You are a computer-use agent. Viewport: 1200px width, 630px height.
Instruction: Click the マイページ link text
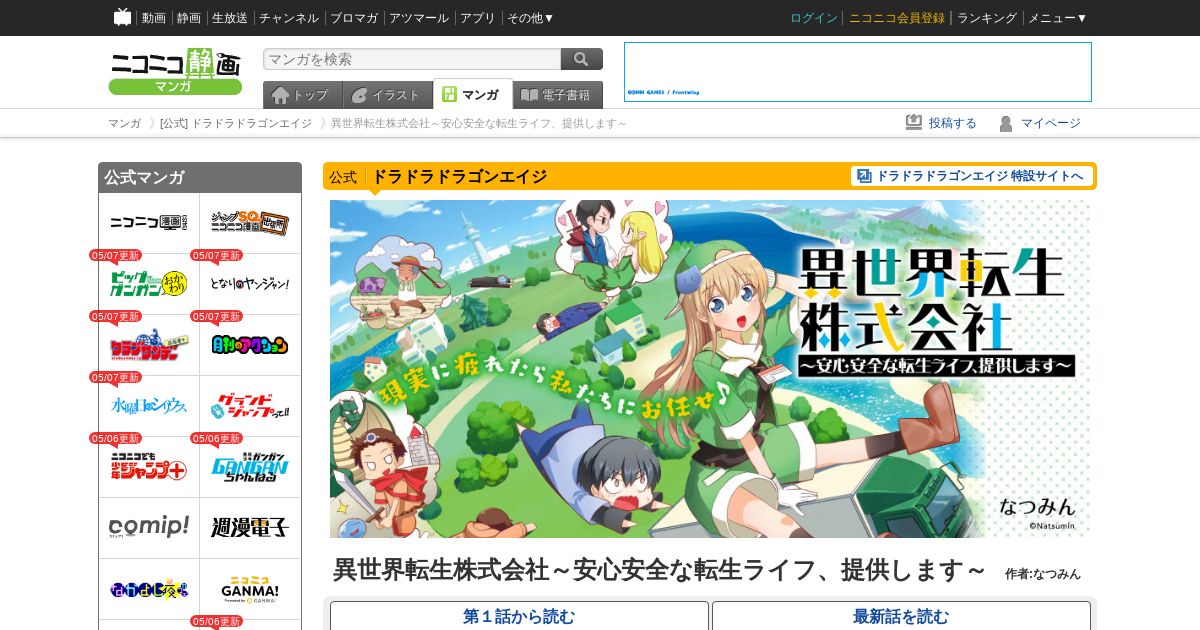point(1051,123)
